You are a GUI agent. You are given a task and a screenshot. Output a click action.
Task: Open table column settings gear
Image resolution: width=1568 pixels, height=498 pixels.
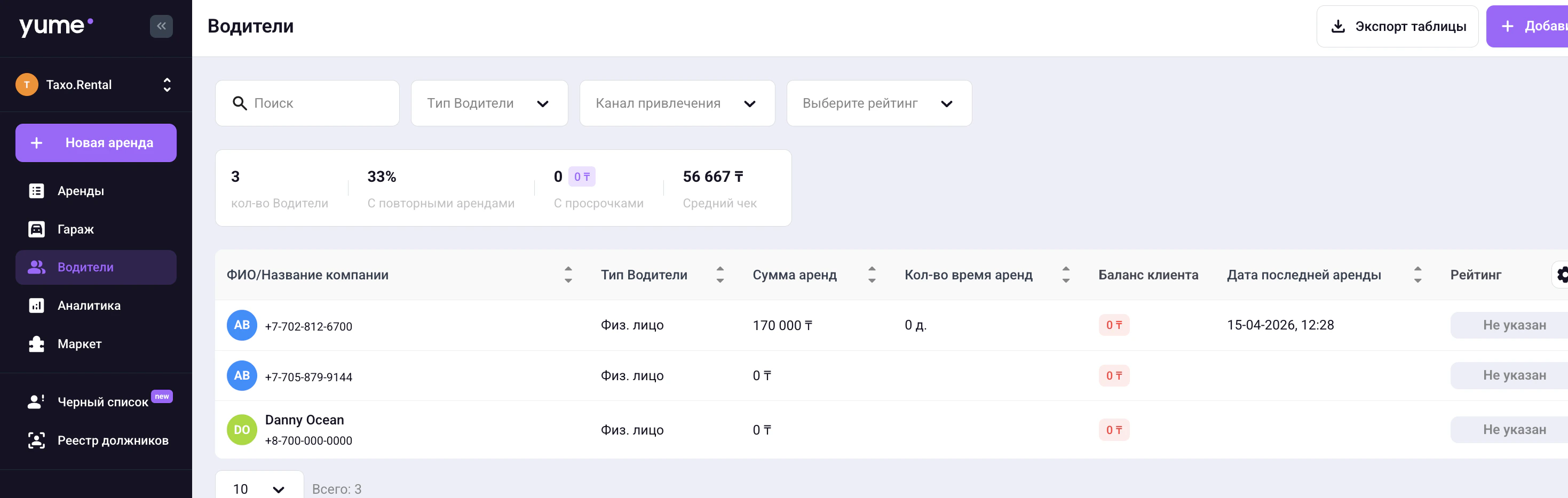click(1561, 275)
